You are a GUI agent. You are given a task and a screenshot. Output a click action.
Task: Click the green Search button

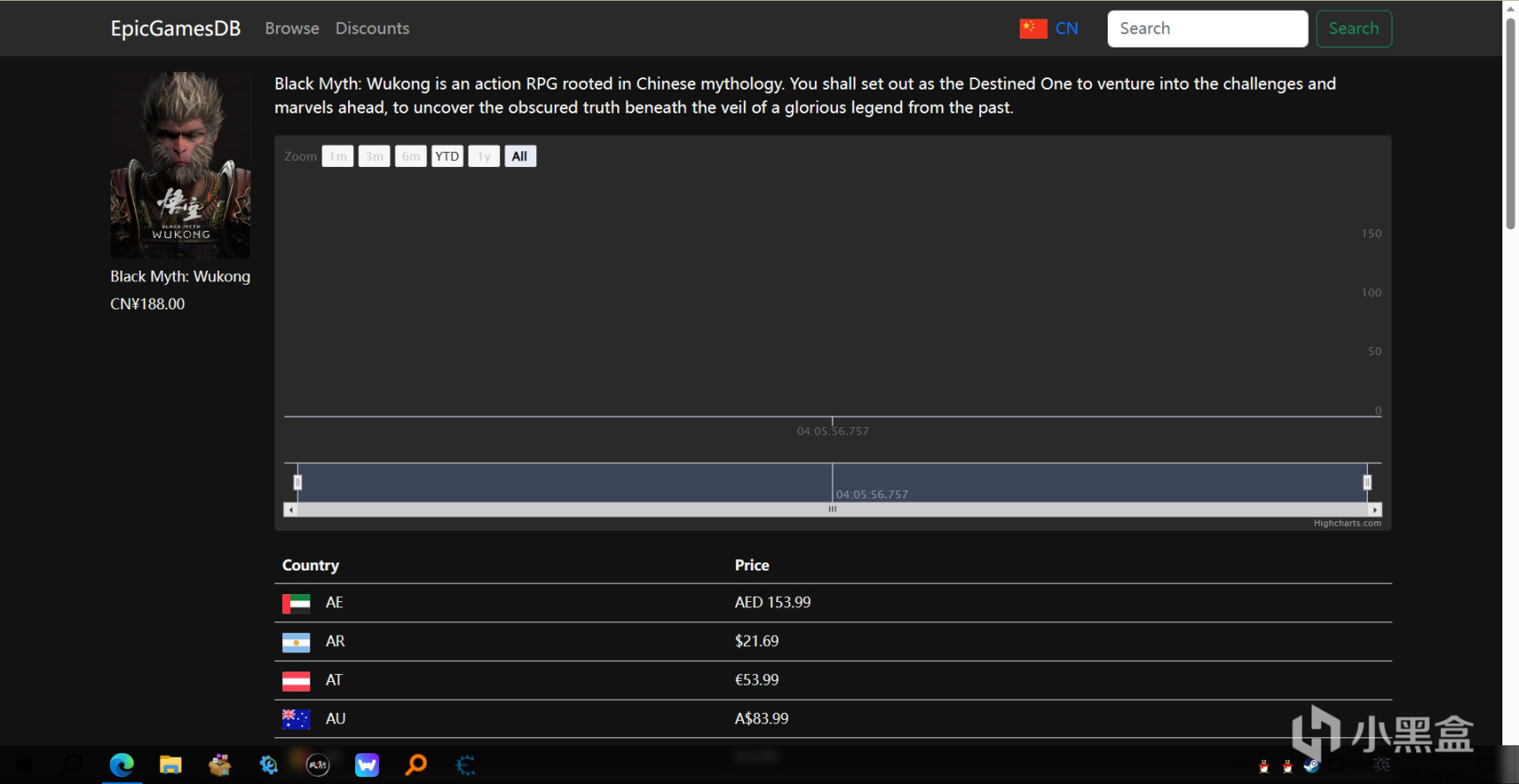click(1354, 28)
